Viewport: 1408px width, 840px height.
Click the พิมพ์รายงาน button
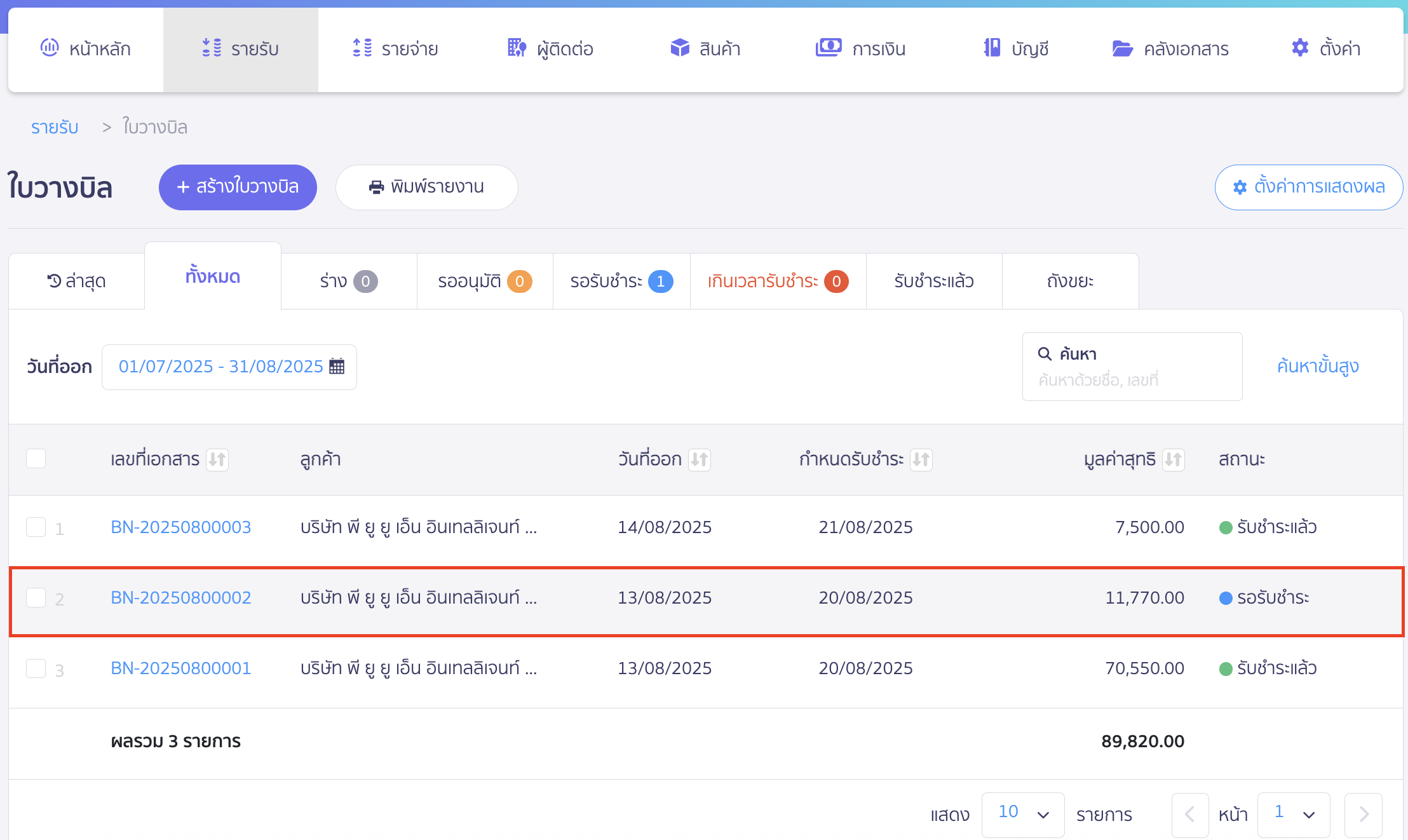coord(427,187)
